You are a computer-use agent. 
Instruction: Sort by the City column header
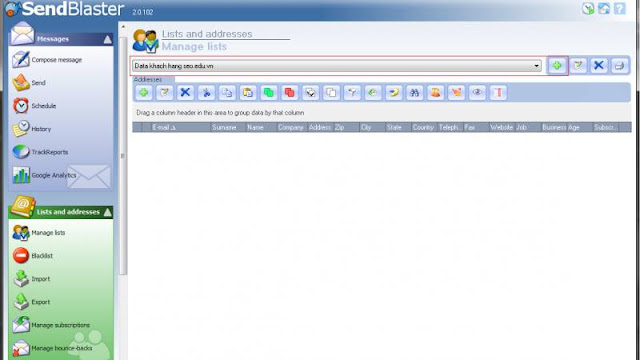pyautogui.click(x=372, y=127)
